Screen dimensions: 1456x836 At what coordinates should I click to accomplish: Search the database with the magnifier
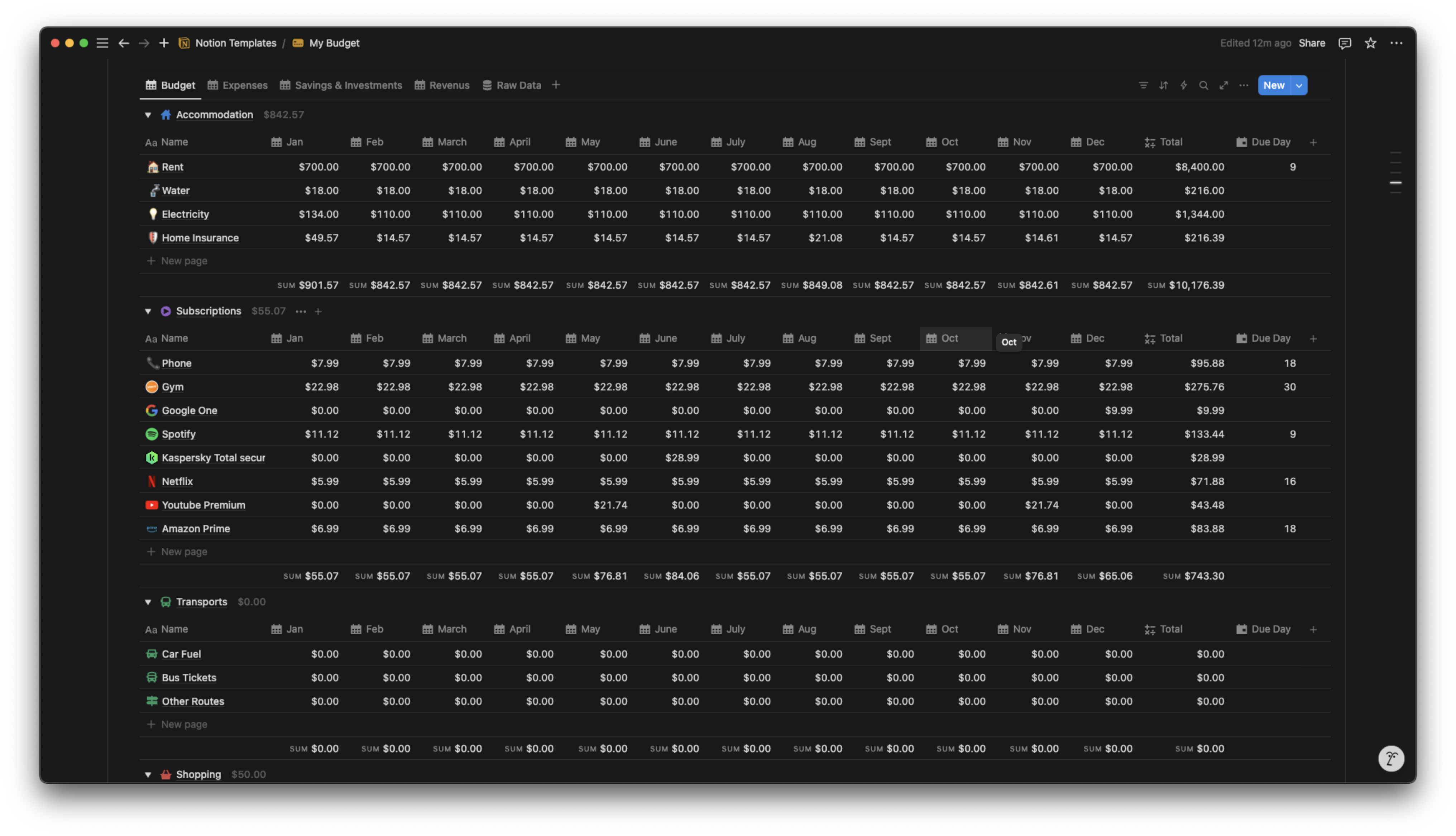(x=1203, y=85)
